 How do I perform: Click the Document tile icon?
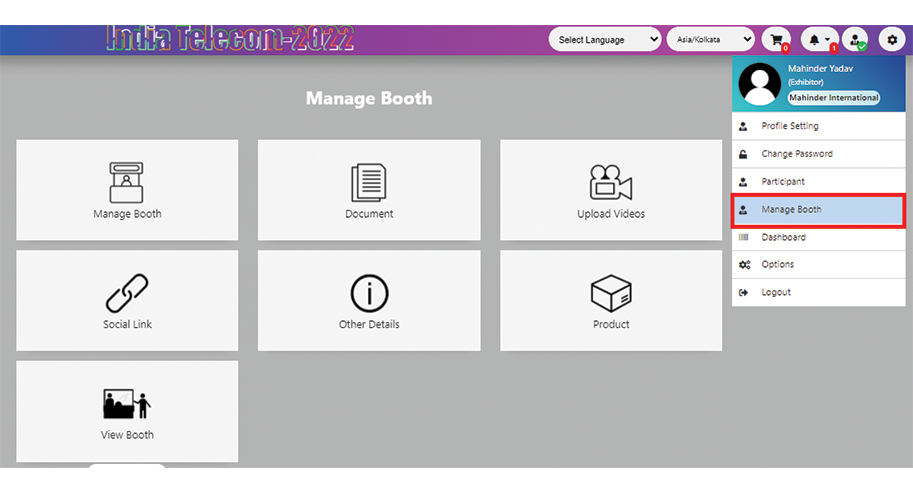(369, 182)
